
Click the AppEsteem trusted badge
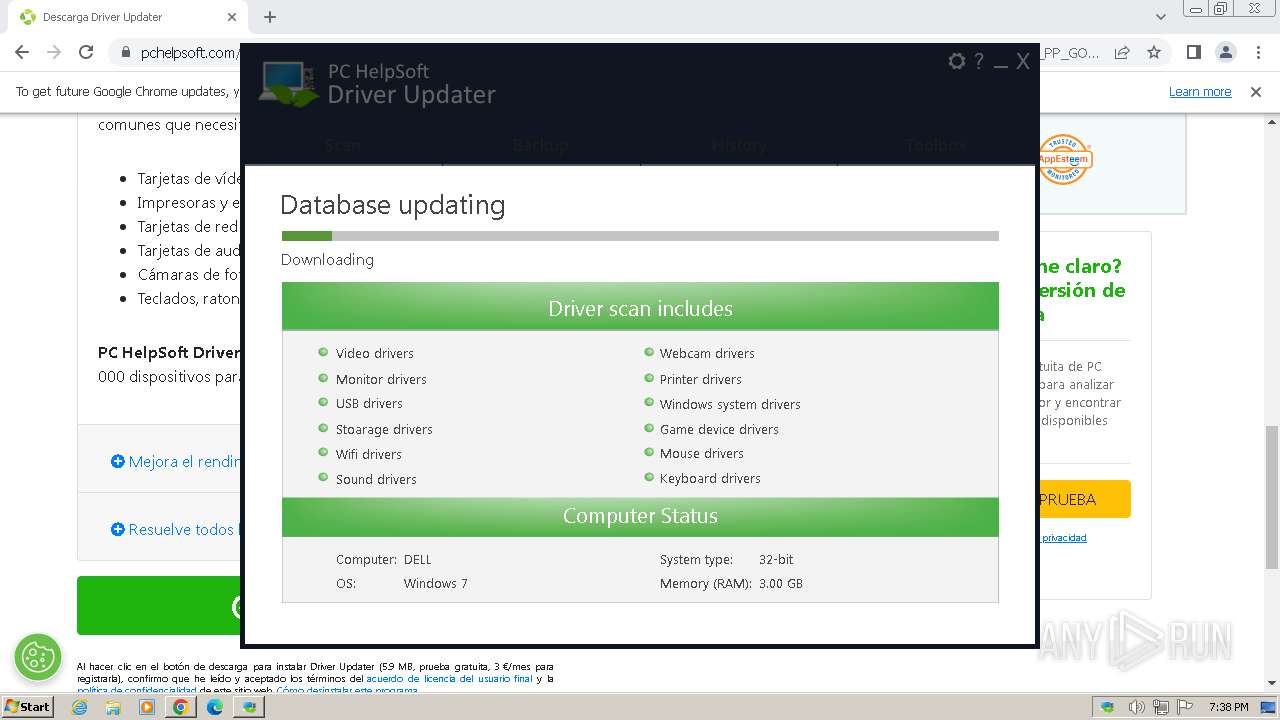point(1064,160)
